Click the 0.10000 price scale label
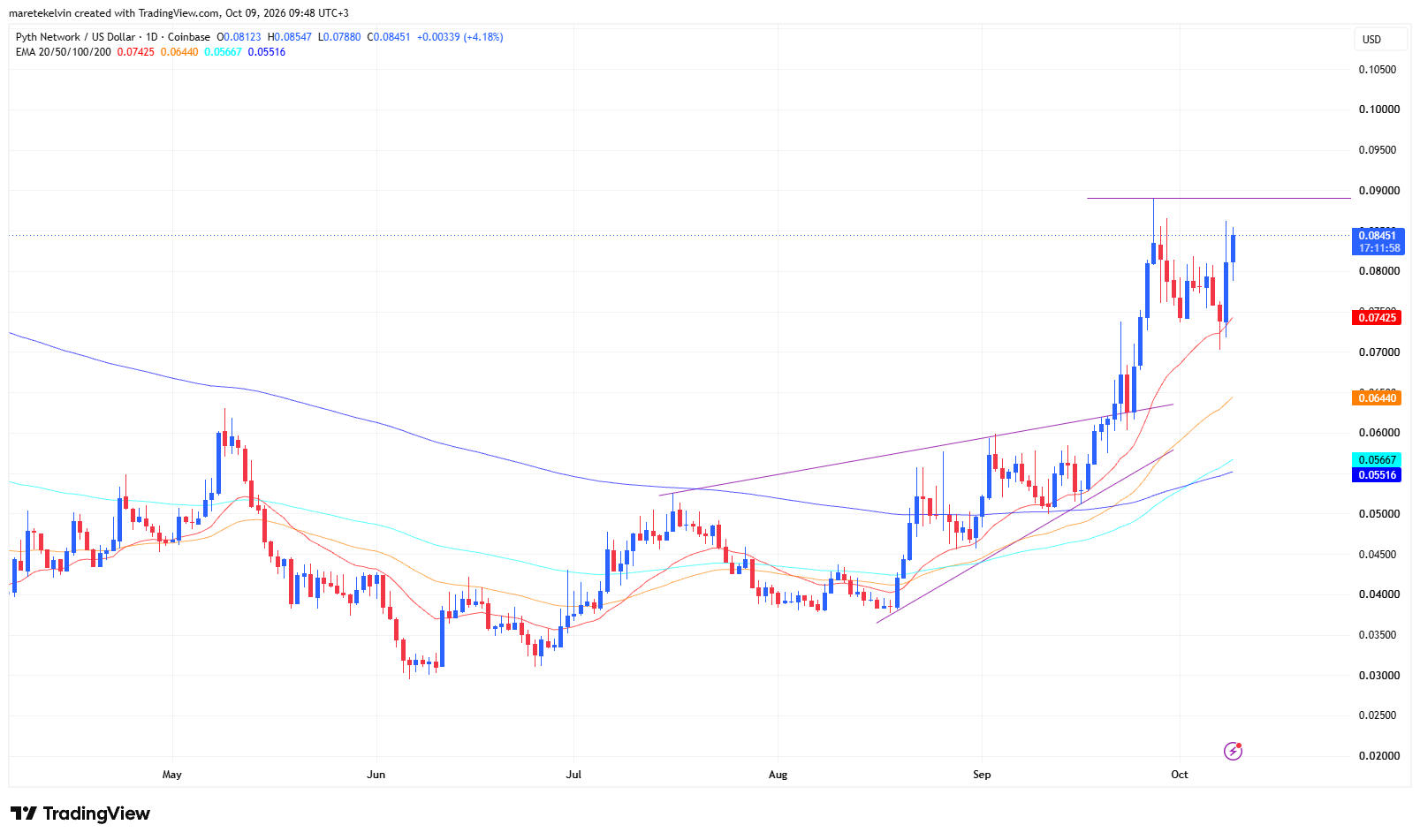The width and height of the screenshot is (1420, 840). (x=1378, y=110)
